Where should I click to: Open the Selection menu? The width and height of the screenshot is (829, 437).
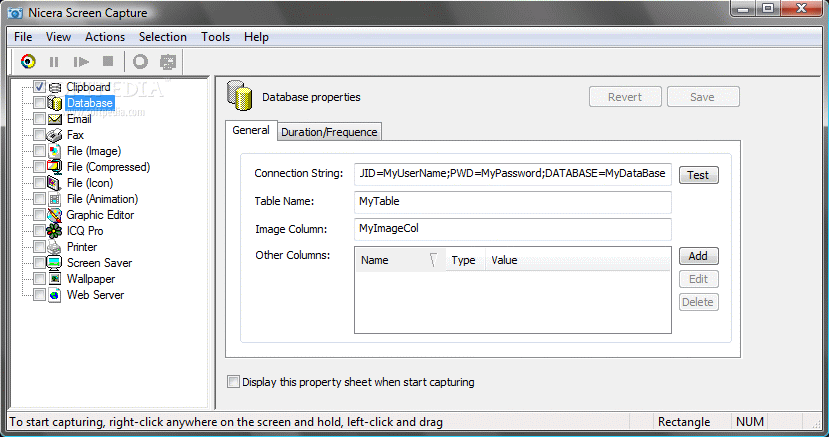(x=163, y=37)
